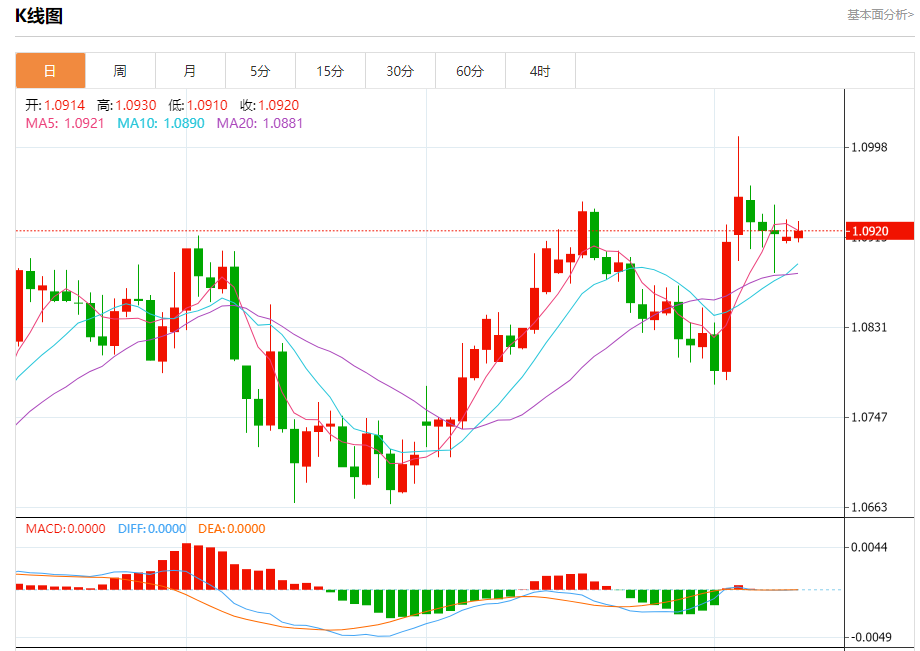Click the MA20 indicator label
Screen dimensions: 920x651
[x=259, y=123]
